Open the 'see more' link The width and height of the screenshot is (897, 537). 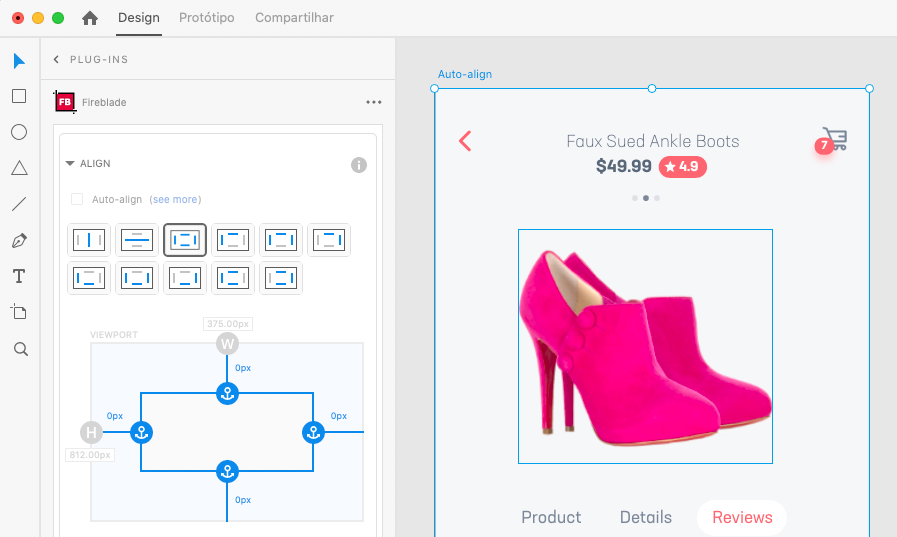coord(176,199)
